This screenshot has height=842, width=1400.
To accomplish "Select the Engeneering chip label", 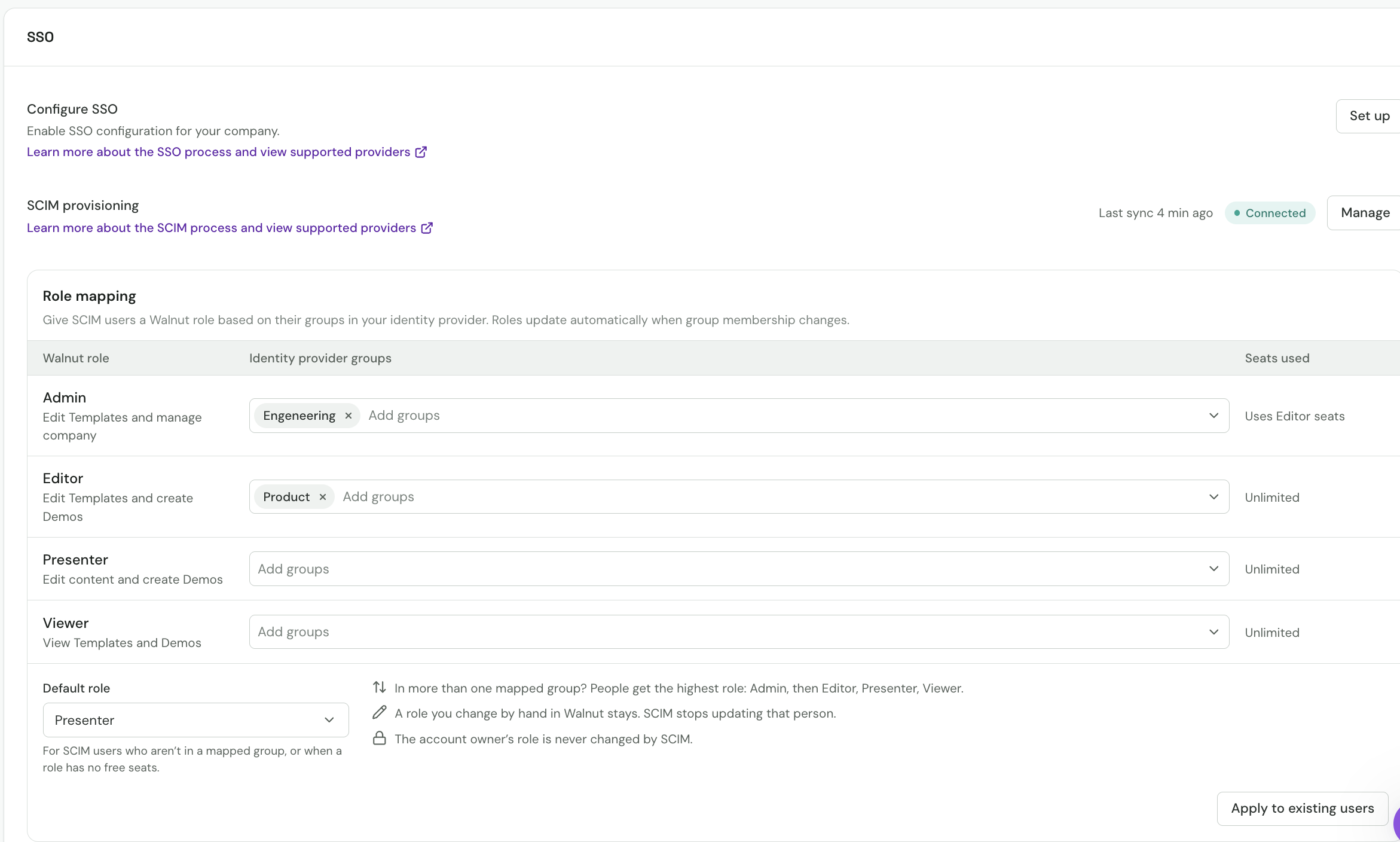I will point(299,416).
